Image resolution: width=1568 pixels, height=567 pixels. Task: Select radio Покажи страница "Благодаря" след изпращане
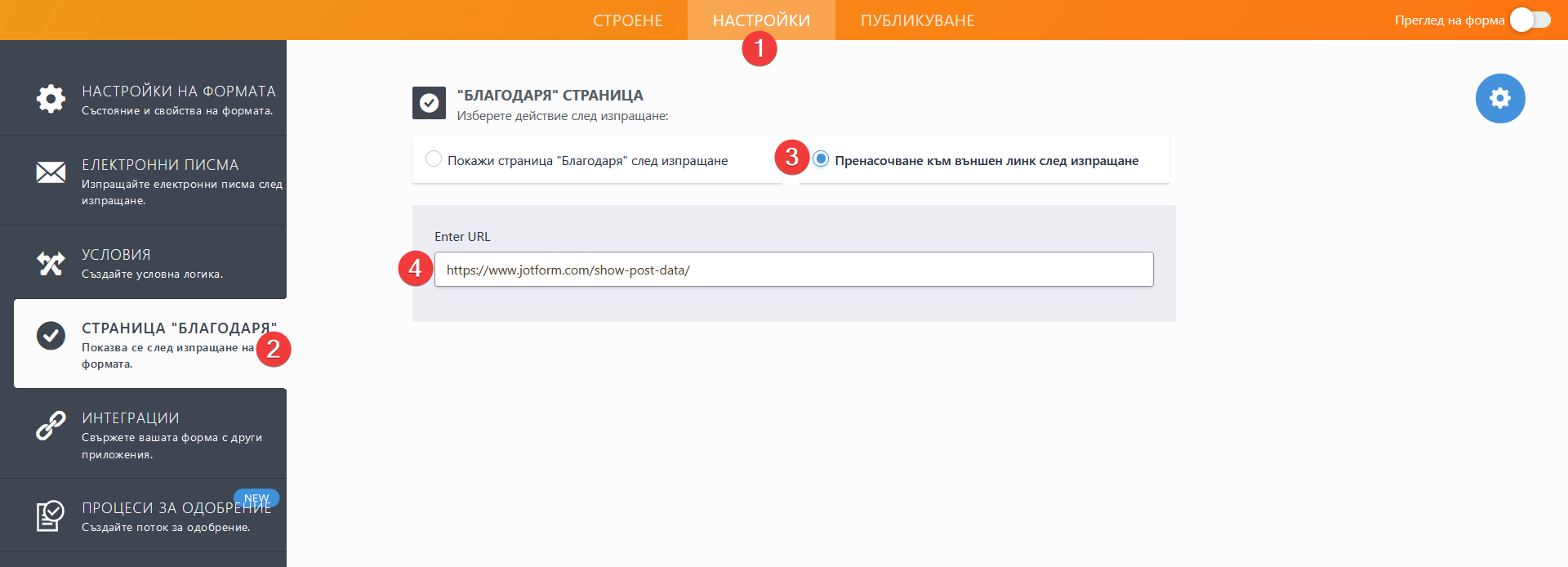pyautogui.click(x=434, y=158)
